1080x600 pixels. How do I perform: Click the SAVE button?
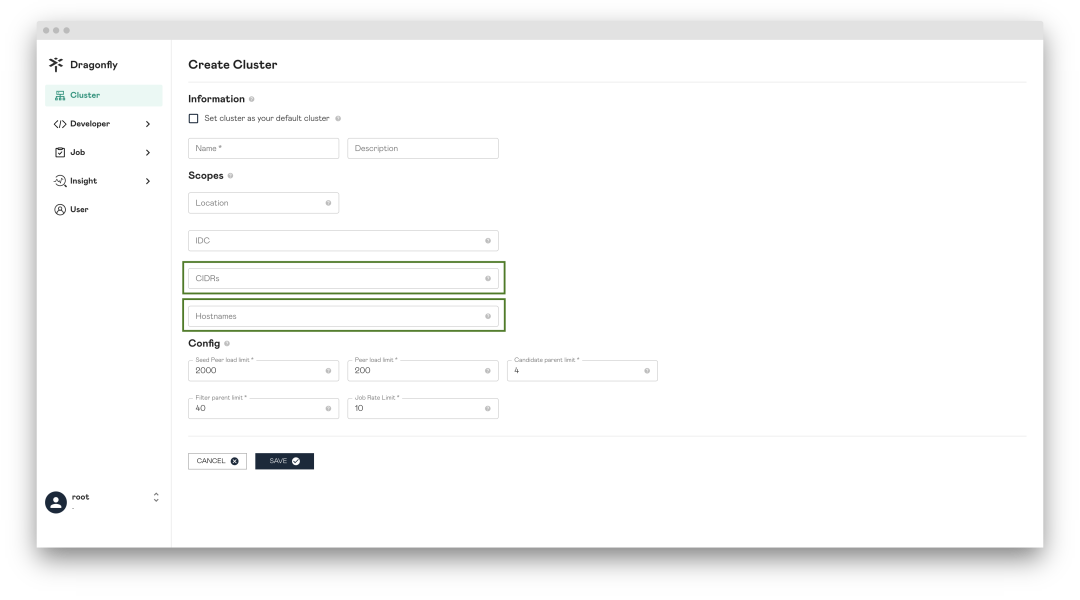coord(284,461)
